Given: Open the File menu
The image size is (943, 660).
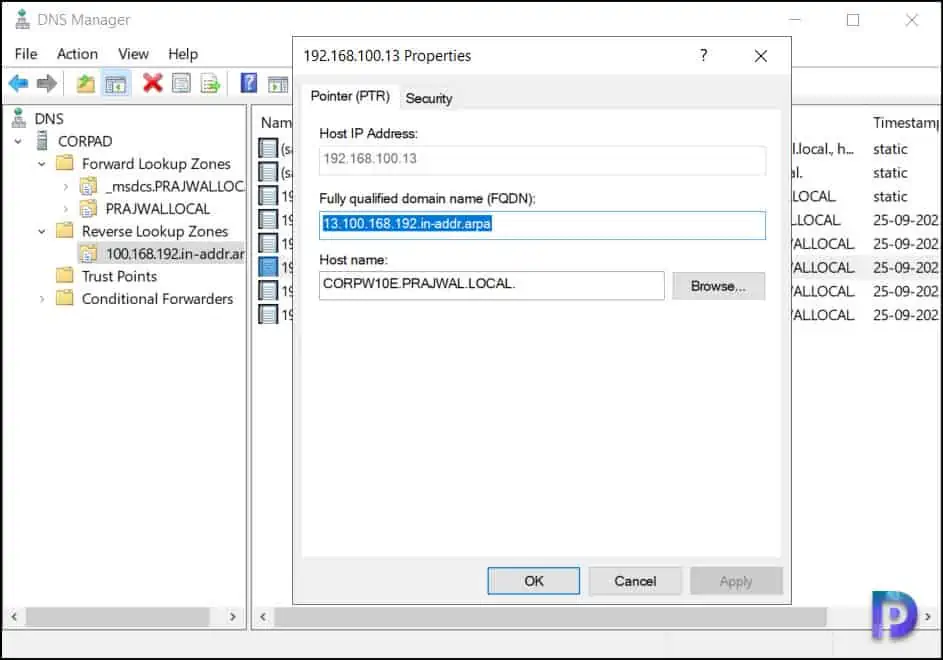Looking at the screenshot, I should 26,54.
